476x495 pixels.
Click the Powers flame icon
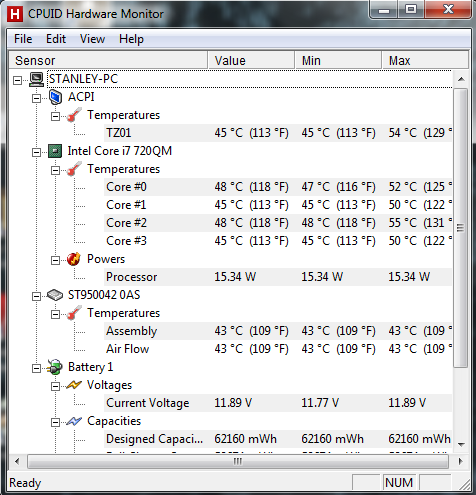coord(74,259)
